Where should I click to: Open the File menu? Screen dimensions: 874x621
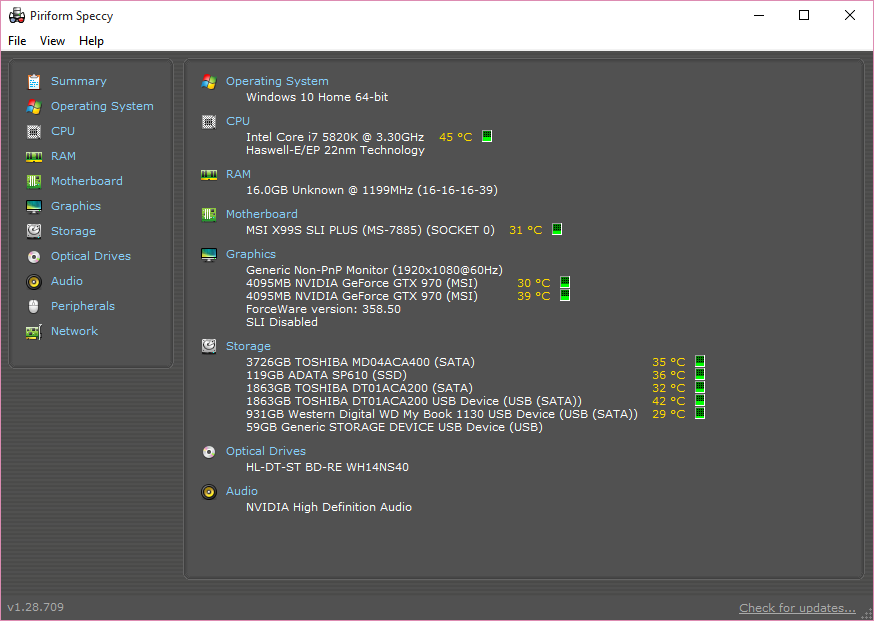tap(17, 41)
